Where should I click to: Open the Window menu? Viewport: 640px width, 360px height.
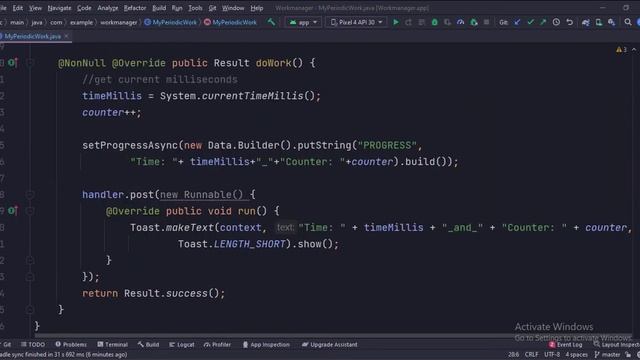point(233,8)
